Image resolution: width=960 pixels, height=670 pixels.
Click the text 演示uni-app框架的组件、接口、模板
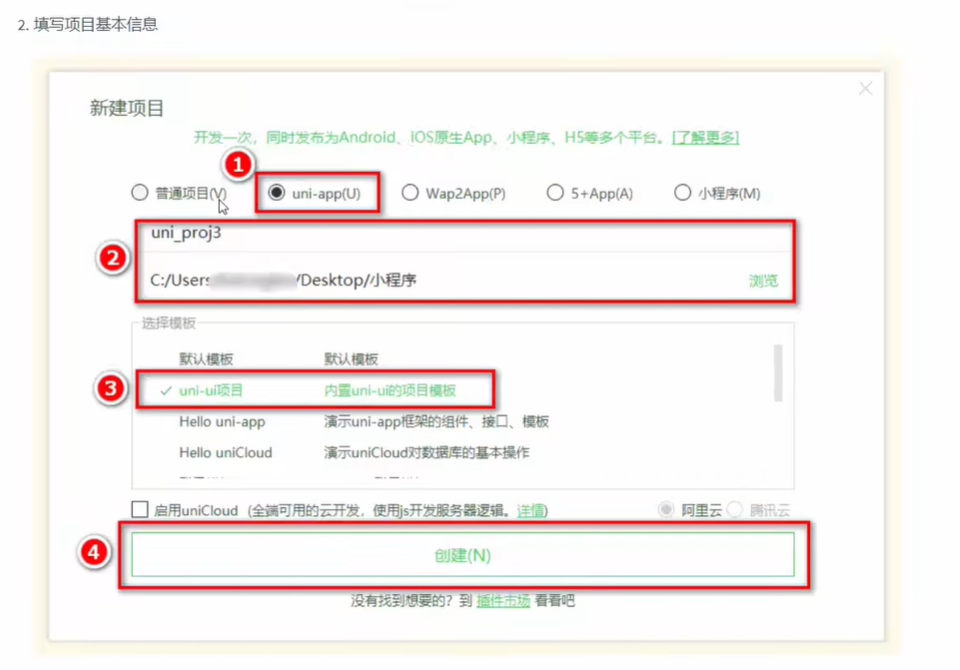(x=436, y=421)
